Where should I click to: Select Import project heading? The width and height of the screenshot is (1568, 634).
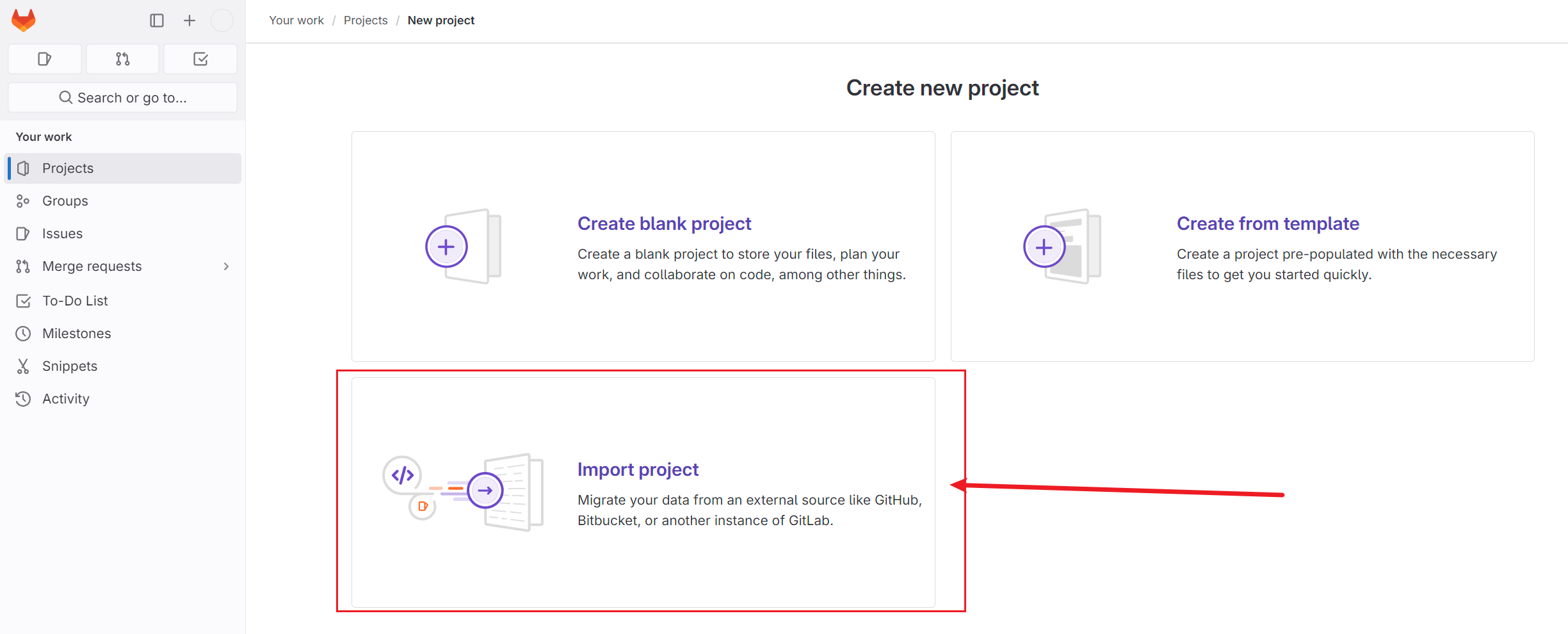638,469
